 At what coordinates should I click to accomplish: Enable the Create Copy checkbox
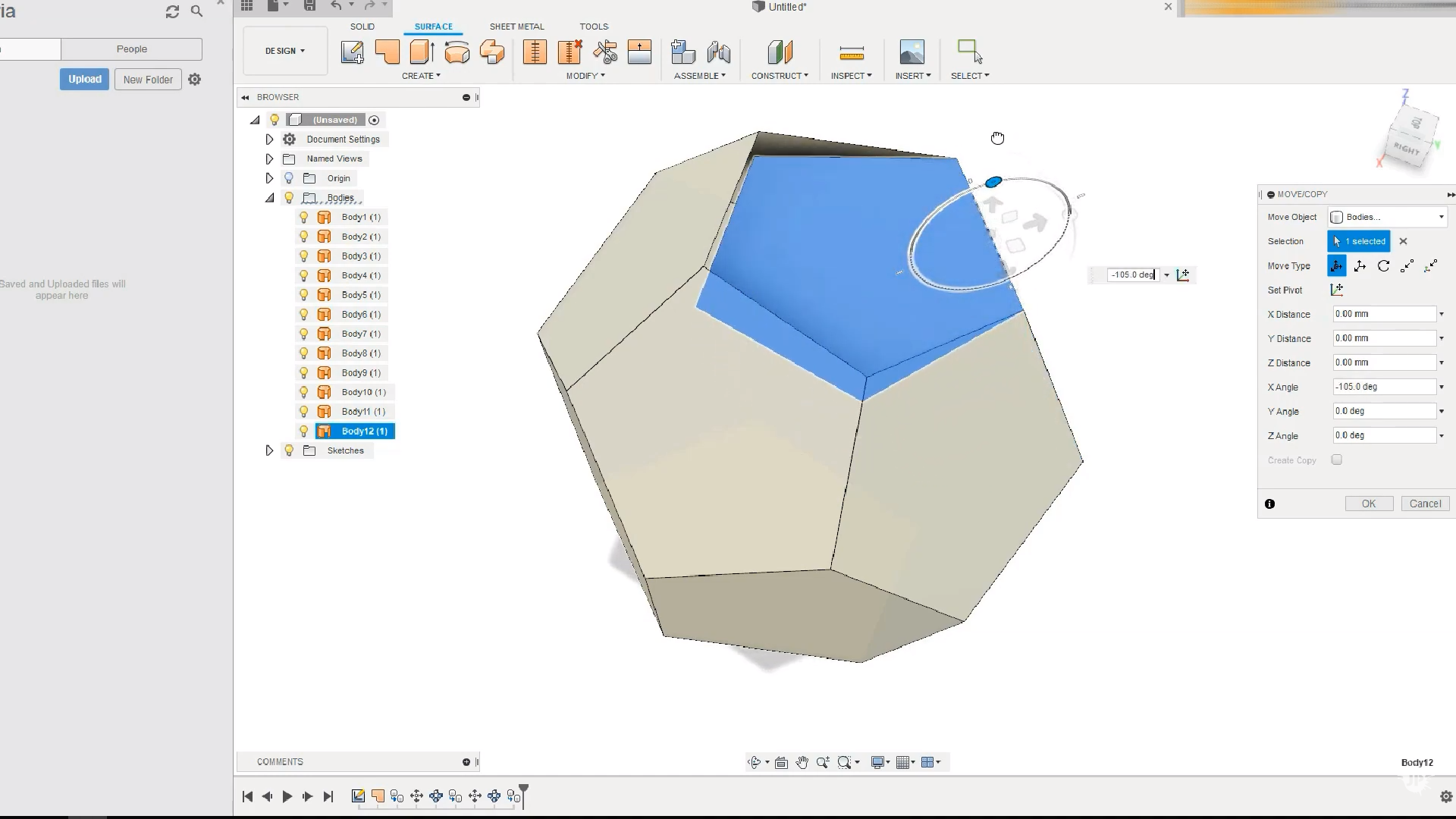click(x=1337, y=460)
